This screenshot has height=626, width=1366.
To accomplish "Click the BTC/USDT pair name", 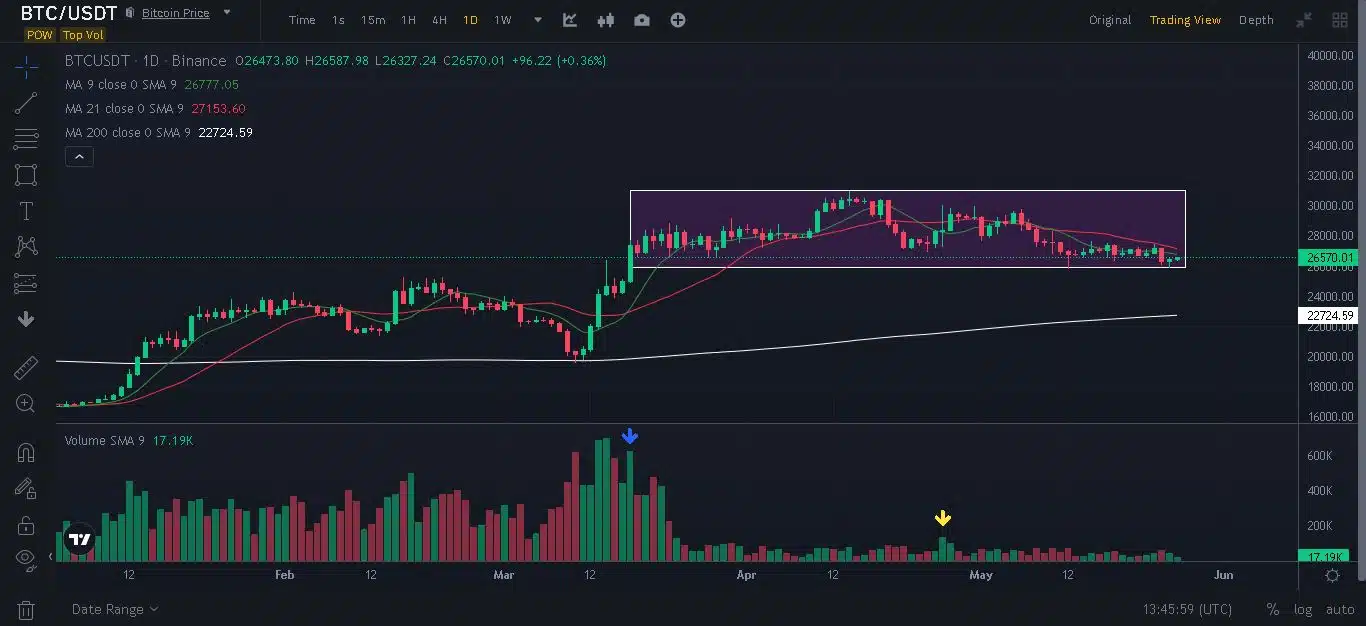I will (x=69, y=13).
